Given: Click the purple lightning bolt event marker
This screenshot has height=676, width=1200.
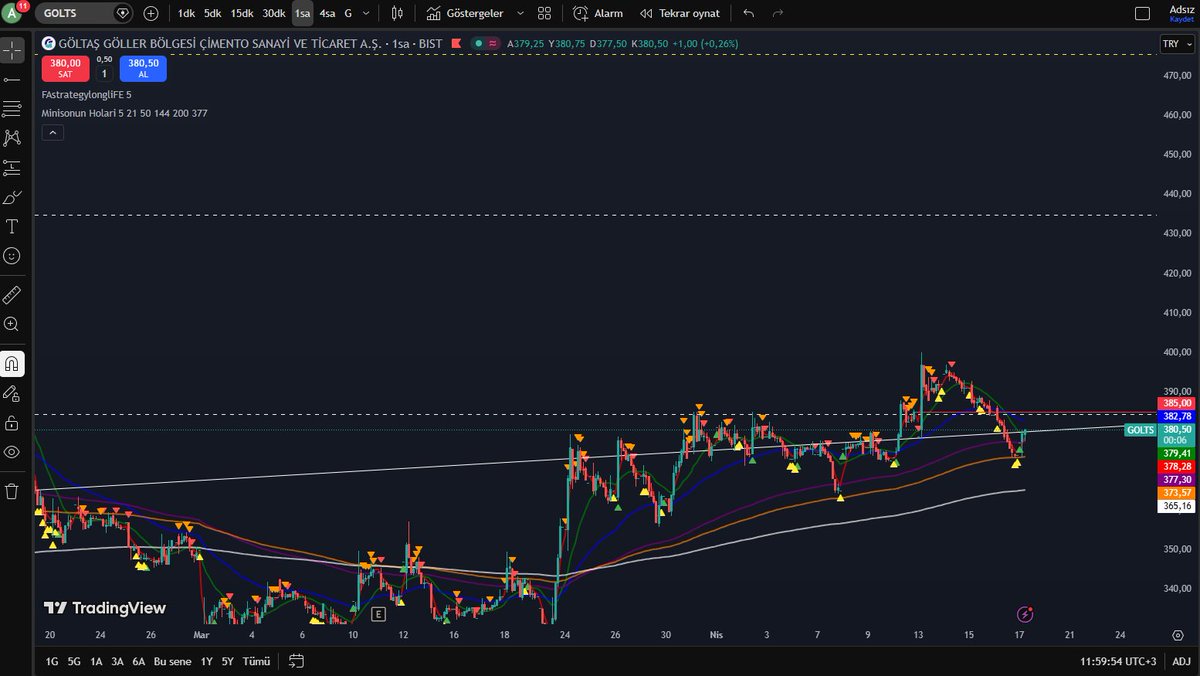Looking at the screenshot, I should coord(1024,613).
